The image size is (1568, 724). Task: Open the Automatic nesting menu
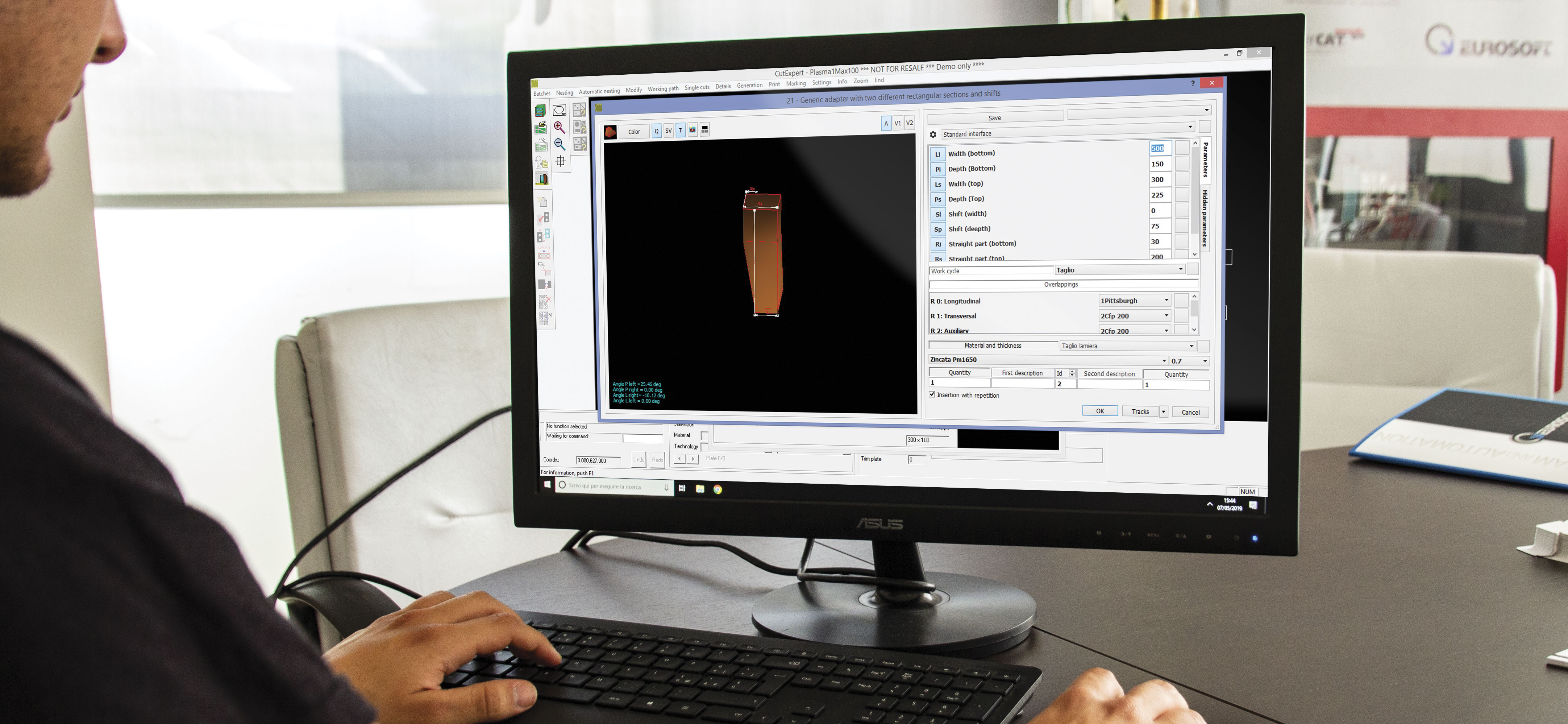click(599, 91)
